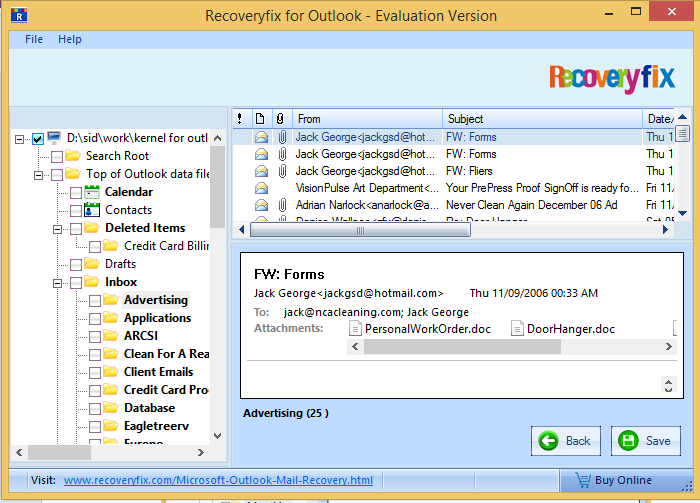Click the folder tree scroll-up arrow
Image resolution: width=700 pixels, height=503 pixels.
(217, 138)
